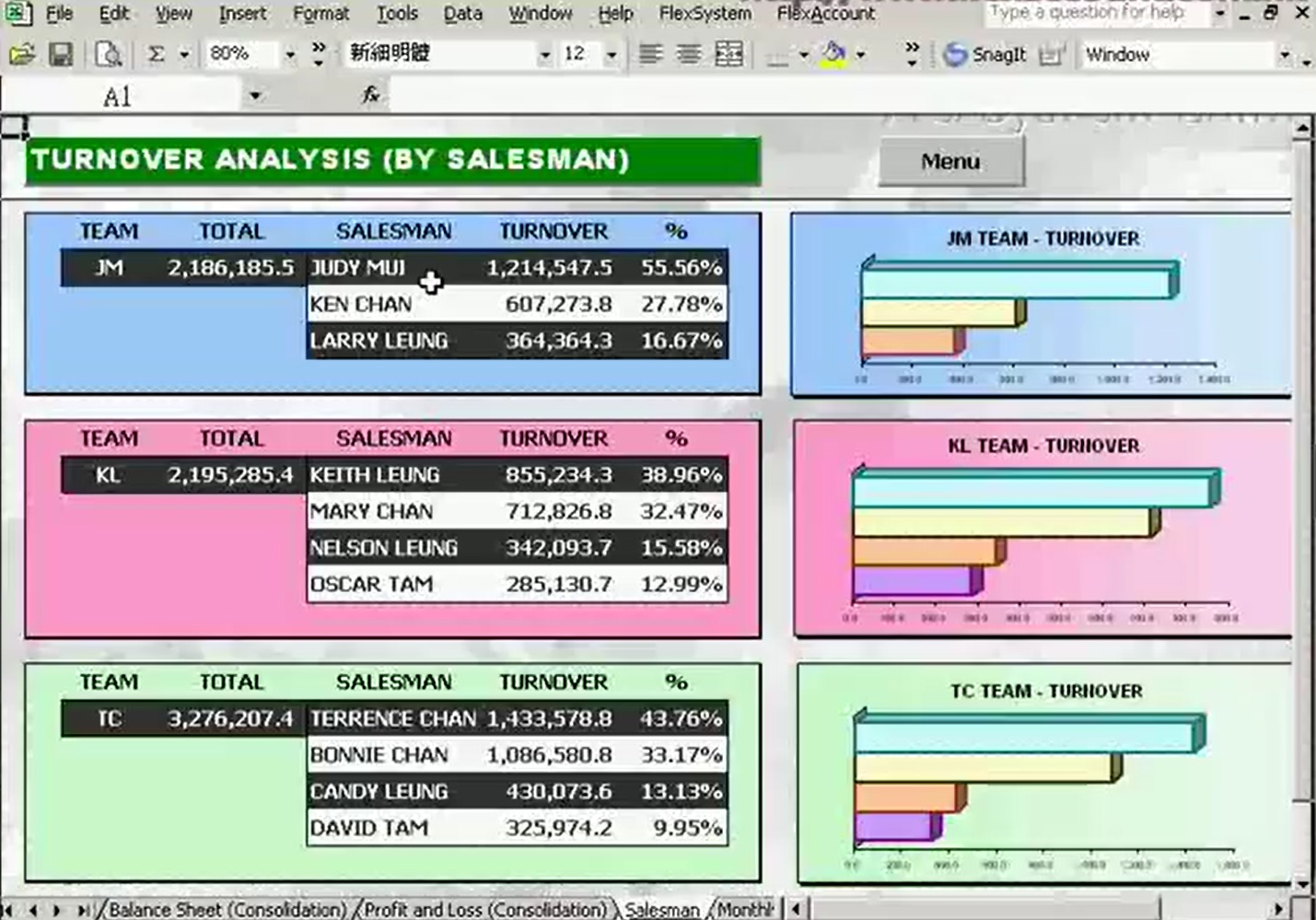Screen dimensions: 1316x920
Task: Open Print Preview
Action: [x=108, y=53]
